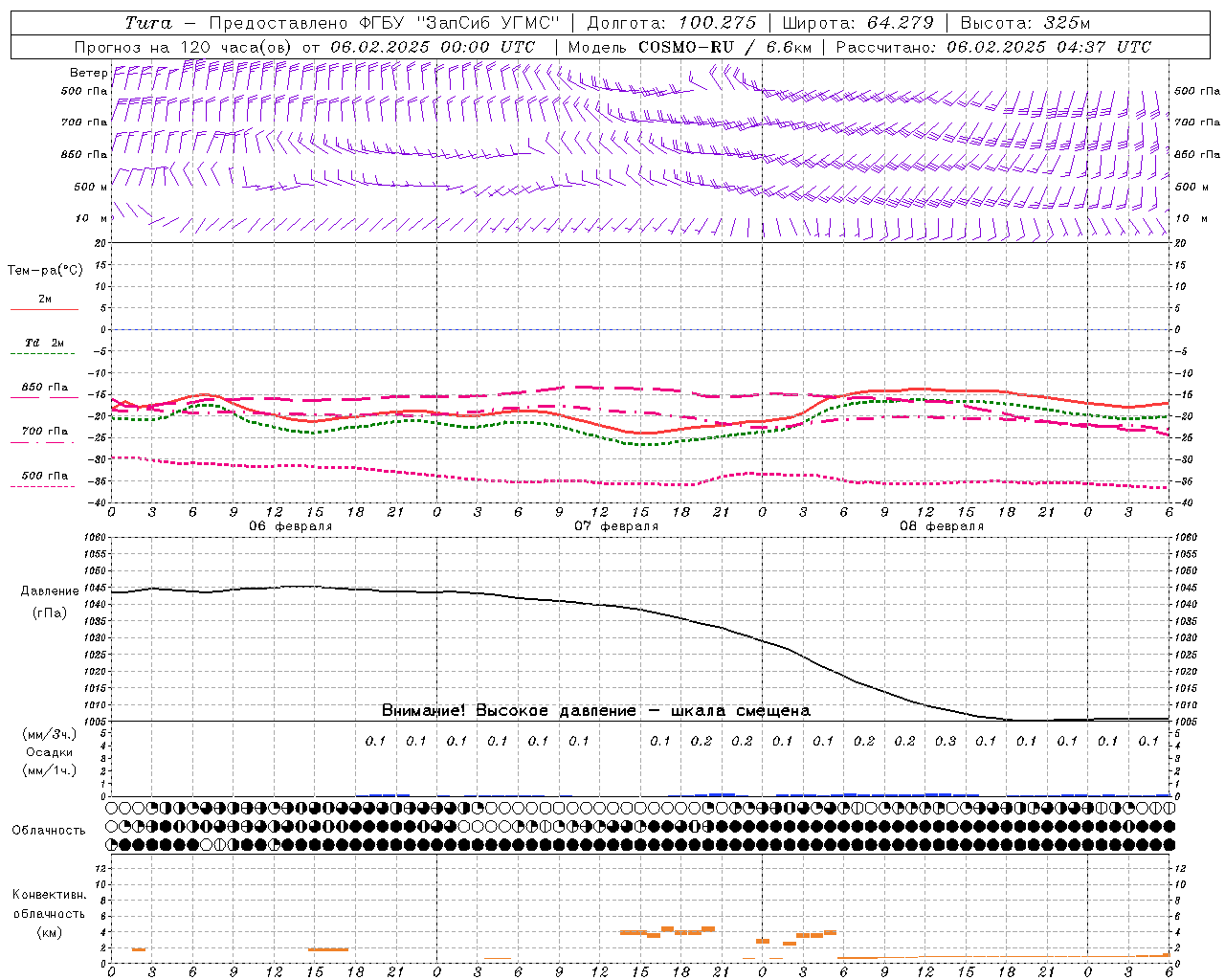Click 'Тем-ра(°C)' temperature panel label
The width and height of the screenshot is (1225, 980).
(x=45, y=271)
